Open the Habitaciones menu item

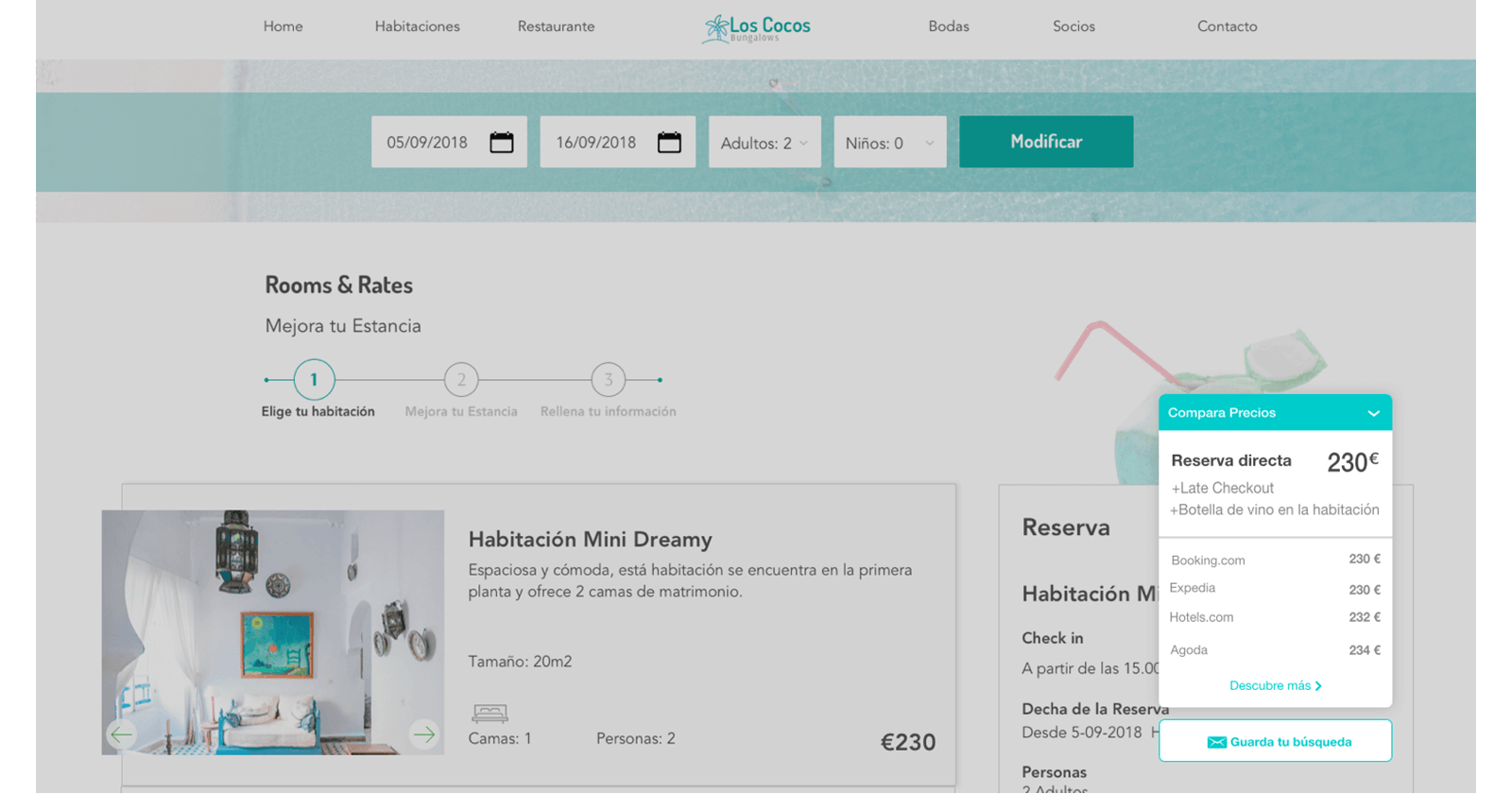(417, 26)
